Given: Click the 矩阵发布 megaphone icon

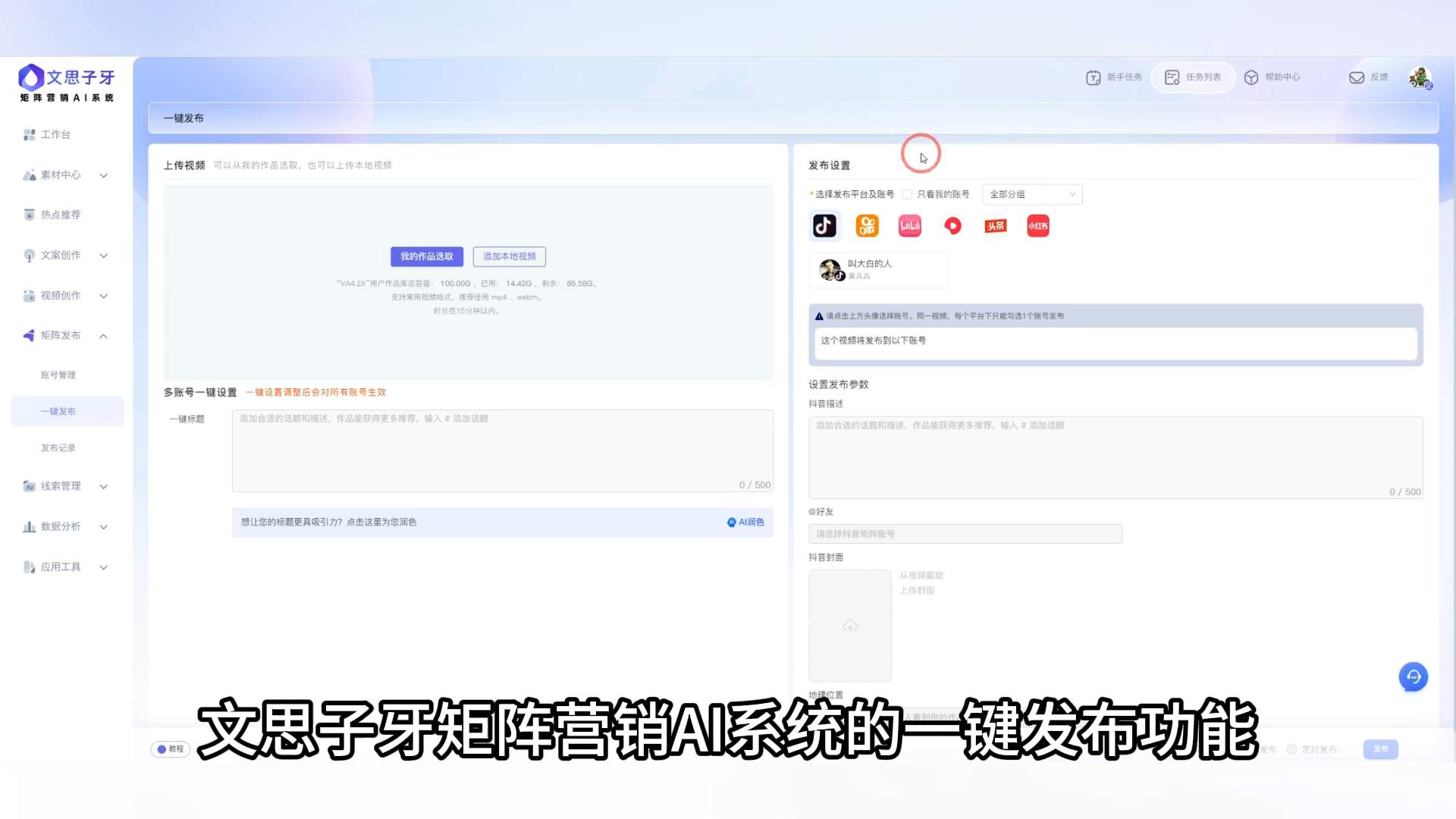Looking at the screenshot, I should pyautogui.click(x=29, y=335).
